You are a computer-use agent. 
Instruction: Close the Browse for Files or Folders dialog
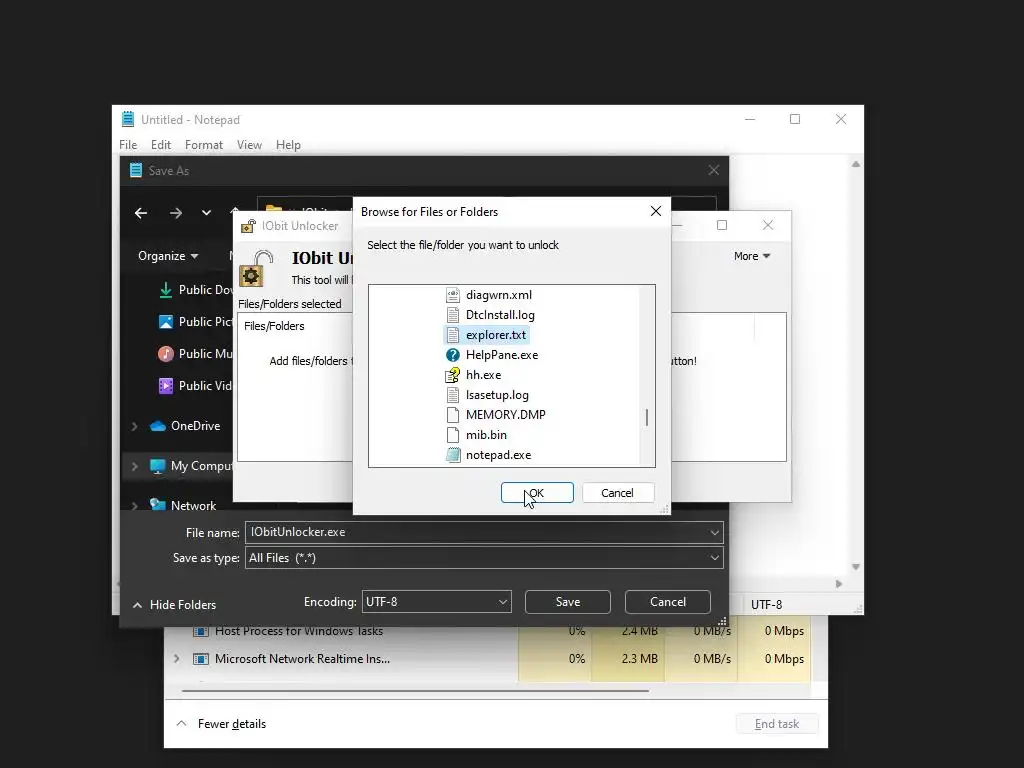(656, 211)
